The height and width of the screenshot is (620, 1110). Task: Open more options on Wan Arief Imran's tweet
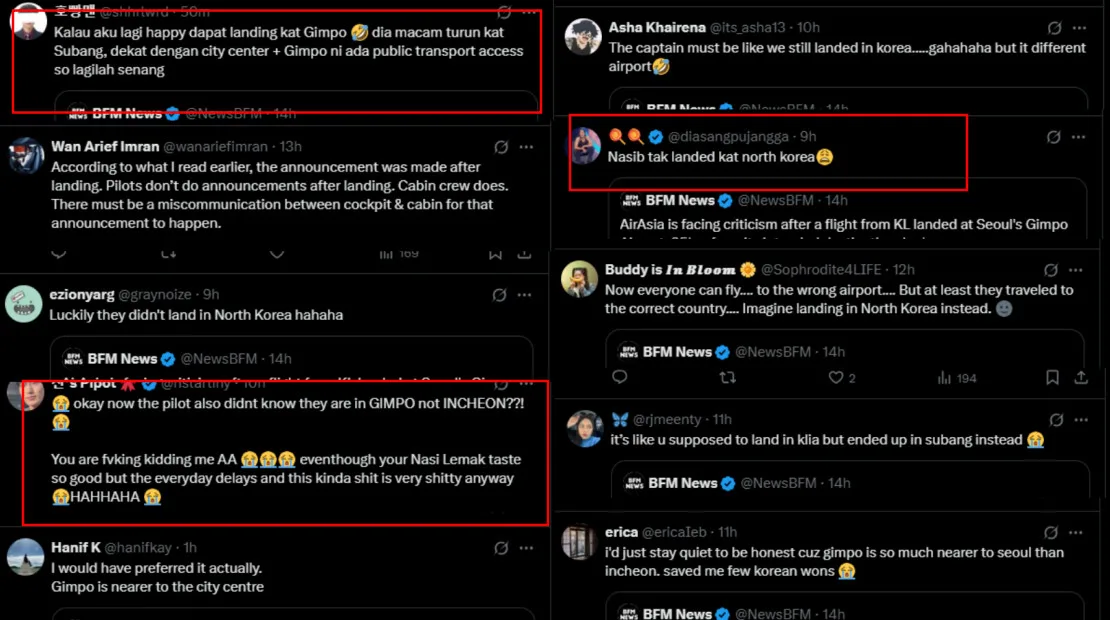tap(526, 147)
